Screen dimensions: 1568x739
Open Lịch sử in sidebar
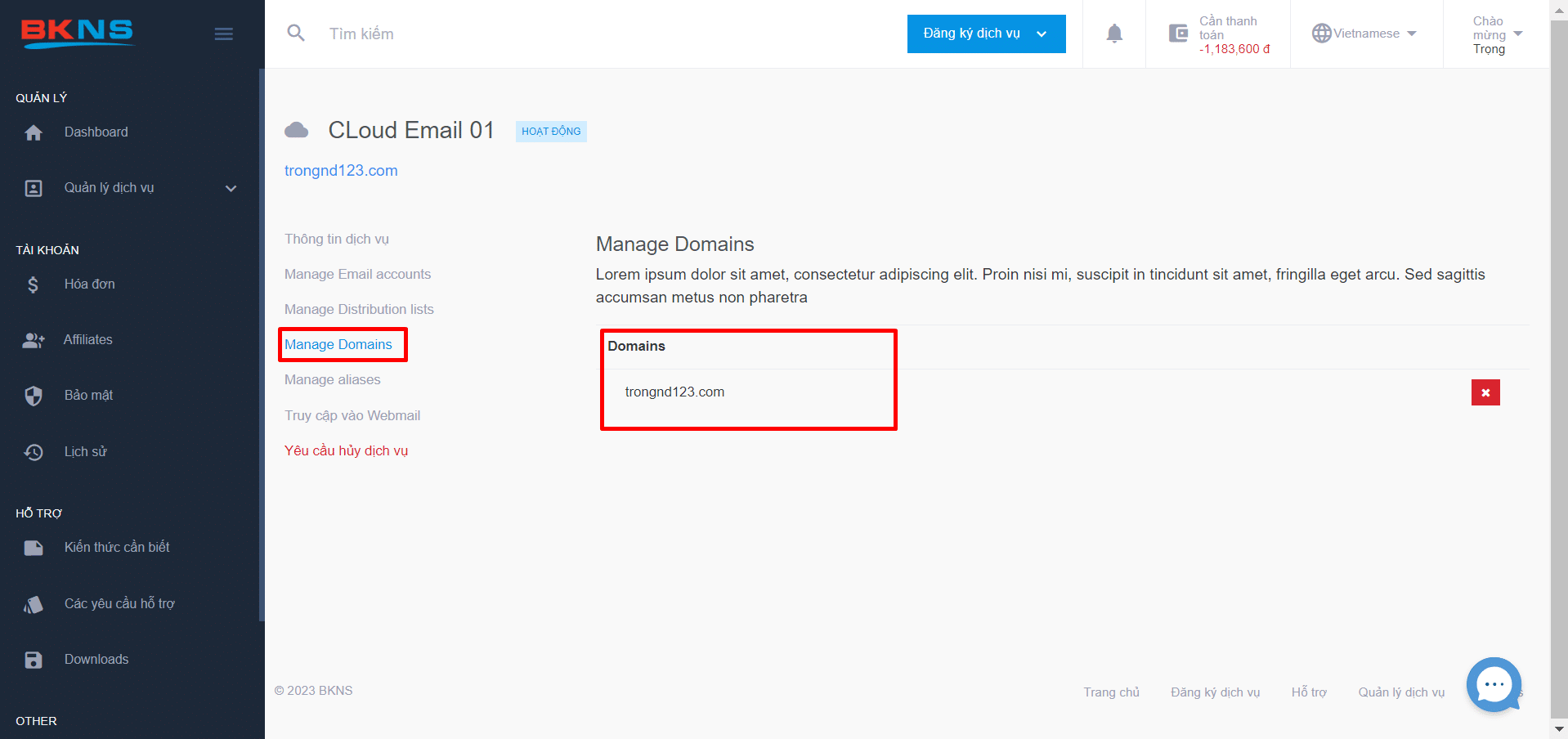86,451
